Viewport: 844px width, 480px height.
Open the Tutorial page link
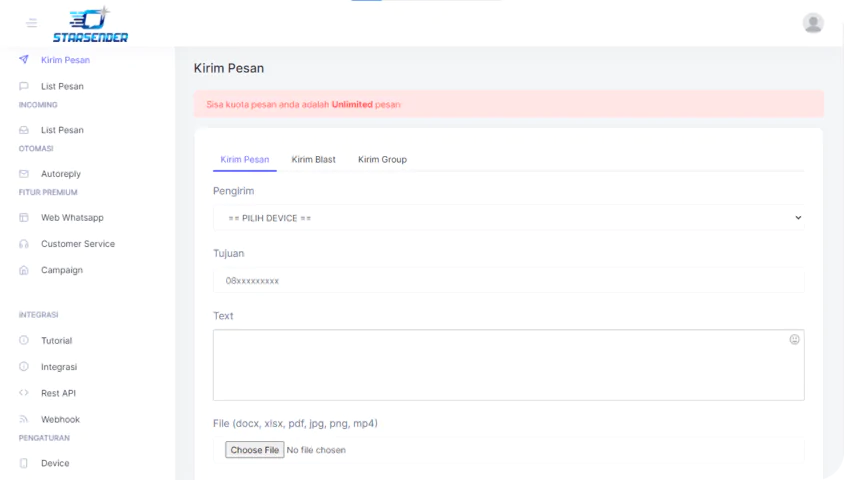(56, 341)
